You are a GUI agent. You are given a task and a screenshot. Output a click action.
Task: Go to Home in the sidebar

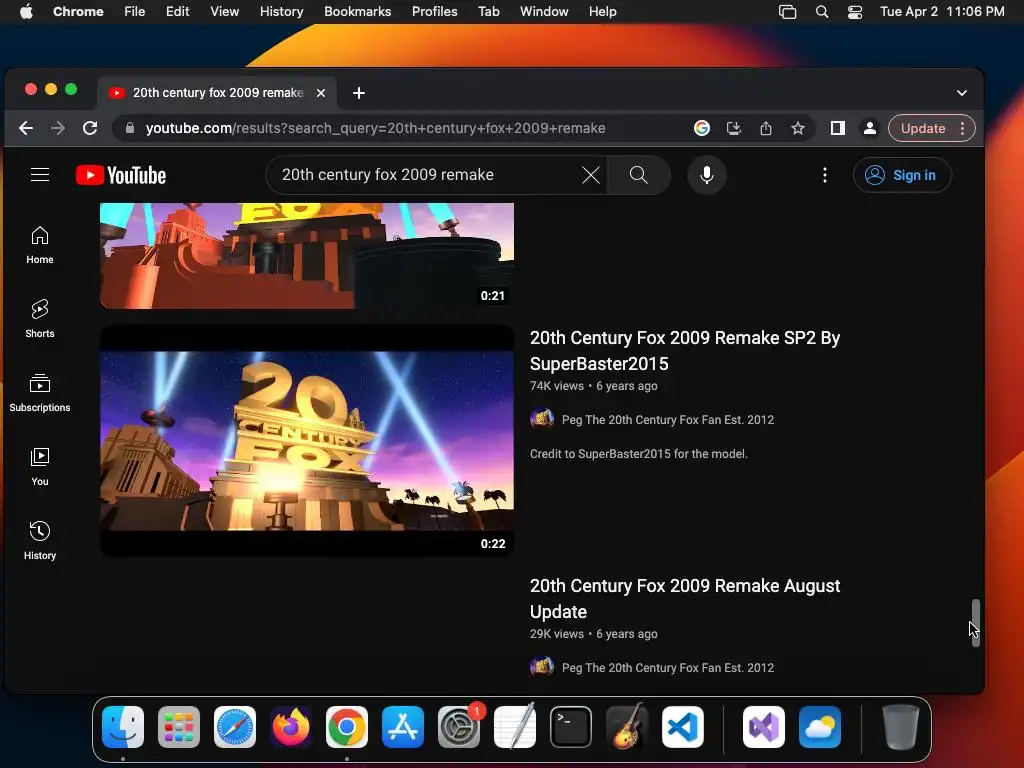(x=40, y=245)
